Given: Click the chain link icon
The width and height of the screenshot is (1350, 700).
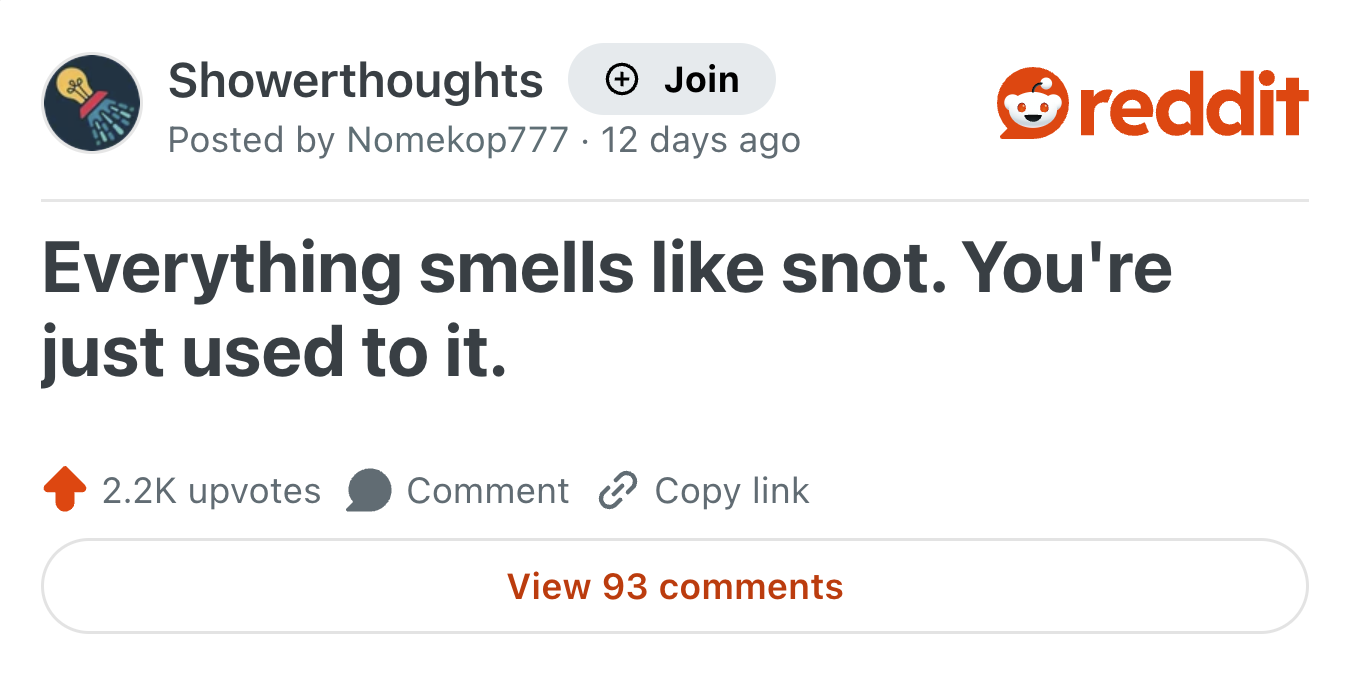Looking at the screenshot, I should [x=617, y=491].
